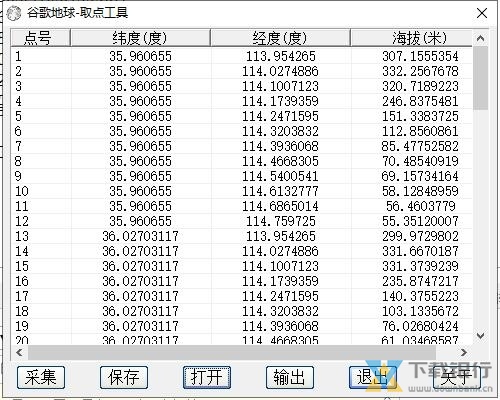Click the 纬度(度) column header

click(140, 38)
